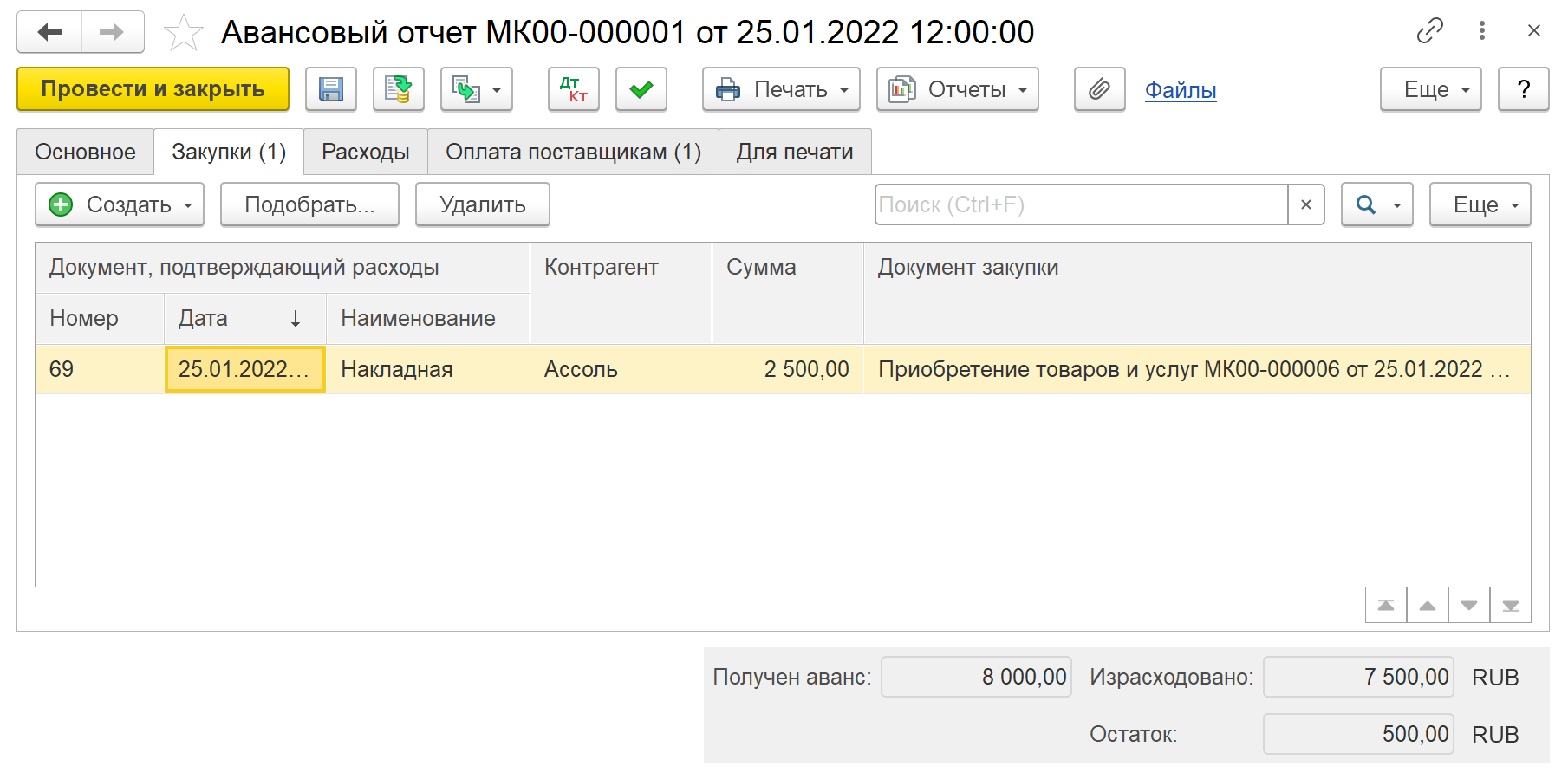Jump to the last row with bottom arrow
1568x779 pixels.
point(1511,605)
